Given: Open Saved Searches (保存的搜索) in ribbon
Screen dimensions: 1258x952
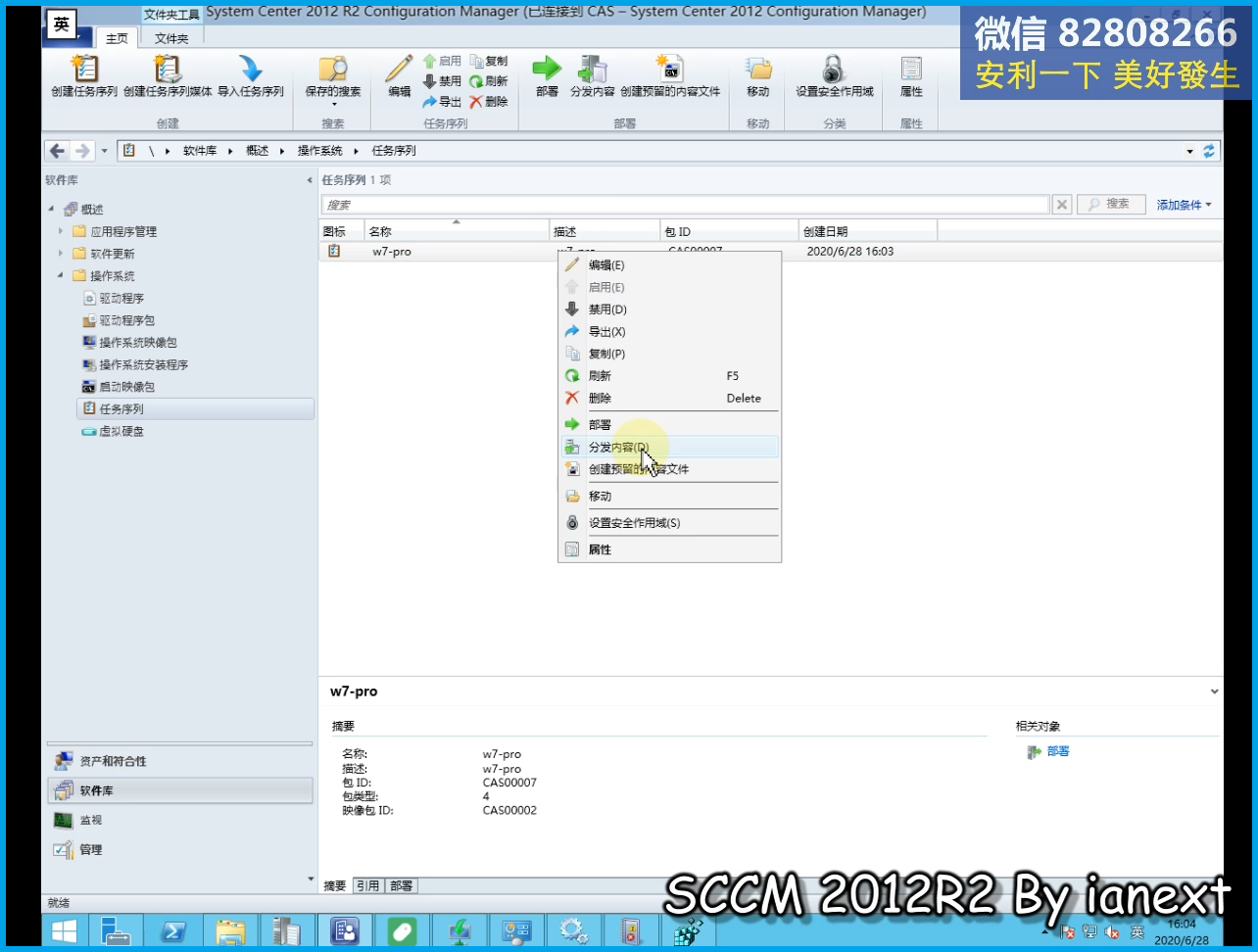Looking at the screenshot, I should click(333, 80).
